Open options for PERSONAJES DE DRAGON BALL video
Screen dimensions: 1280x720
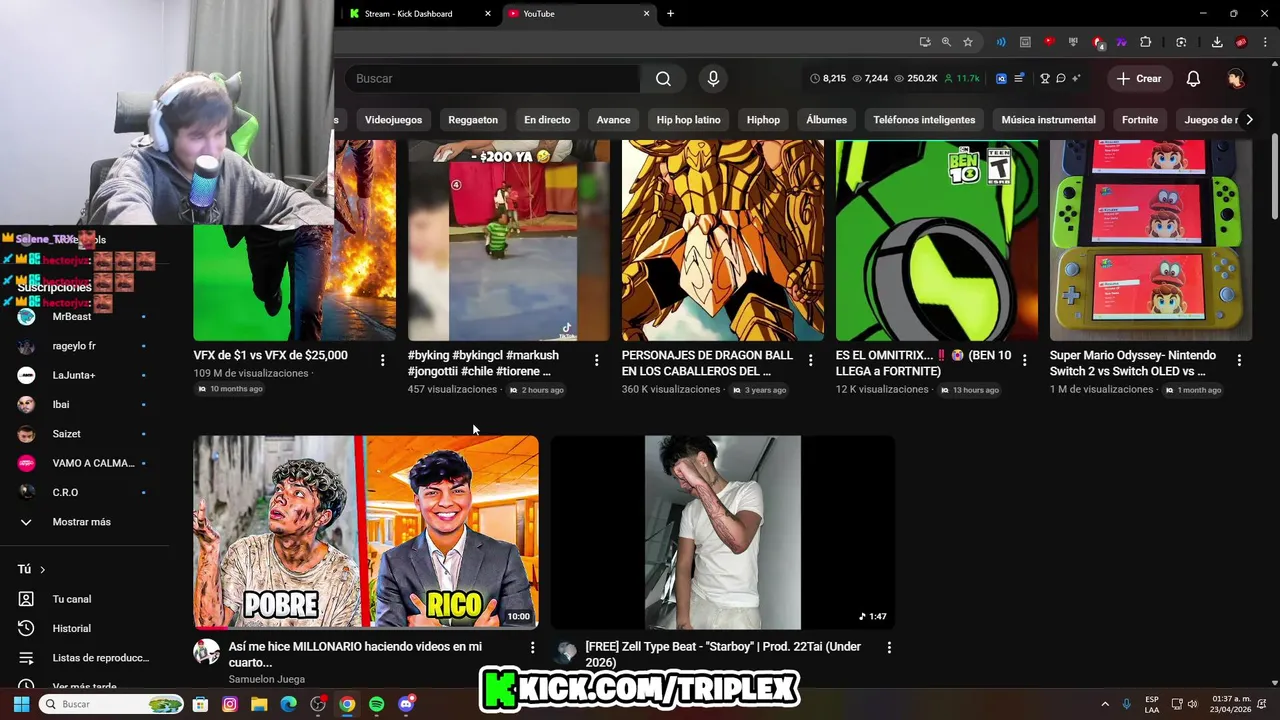click(x=810, y=360)
